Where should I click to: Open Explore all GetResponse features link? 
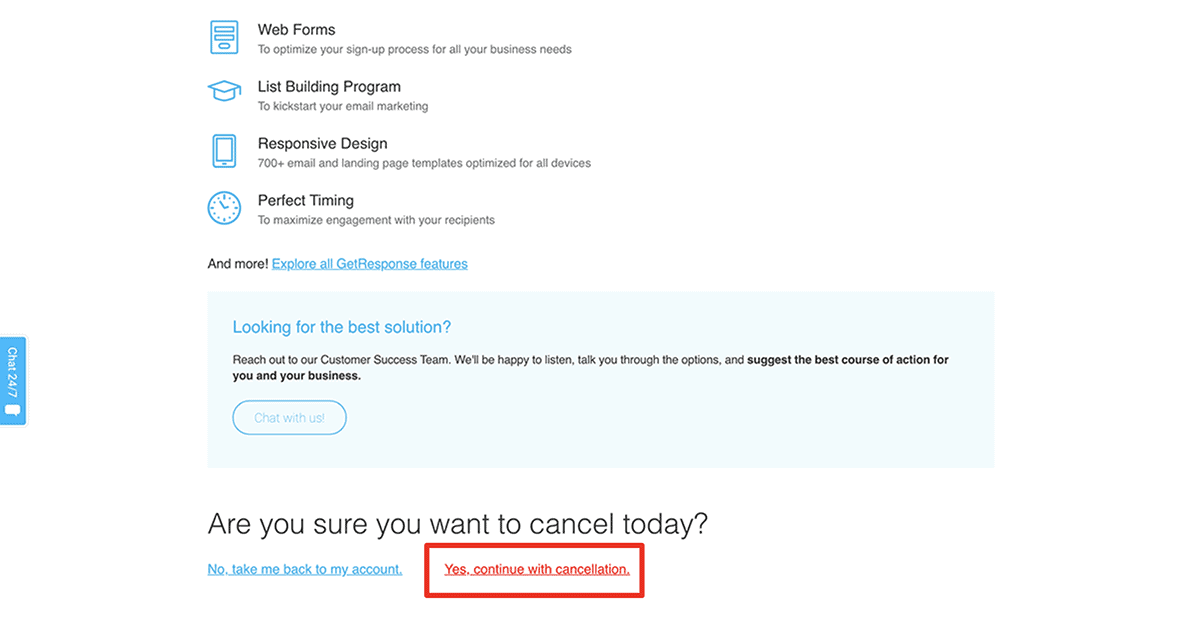click(x=370, y=264)
